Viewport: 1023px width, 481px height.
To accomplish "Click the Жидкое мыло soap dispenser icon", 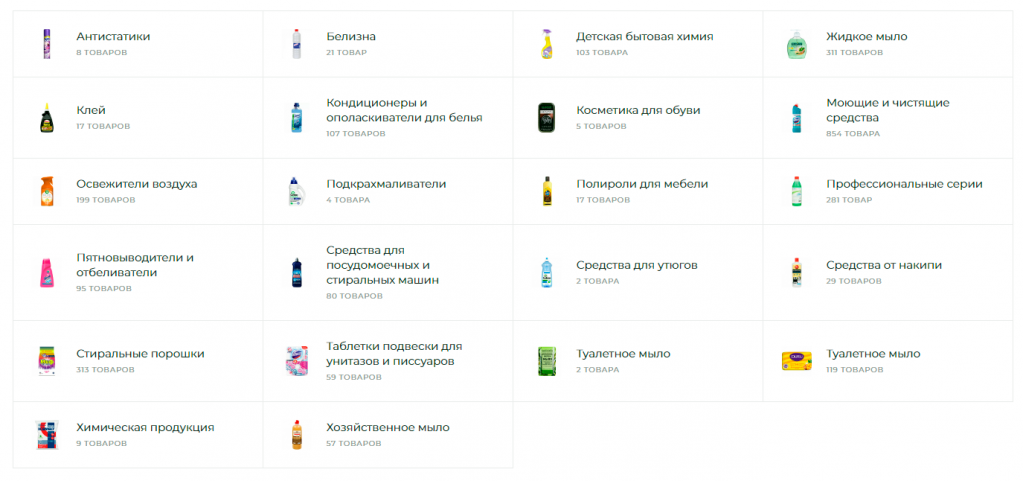I will coord(796,43).
